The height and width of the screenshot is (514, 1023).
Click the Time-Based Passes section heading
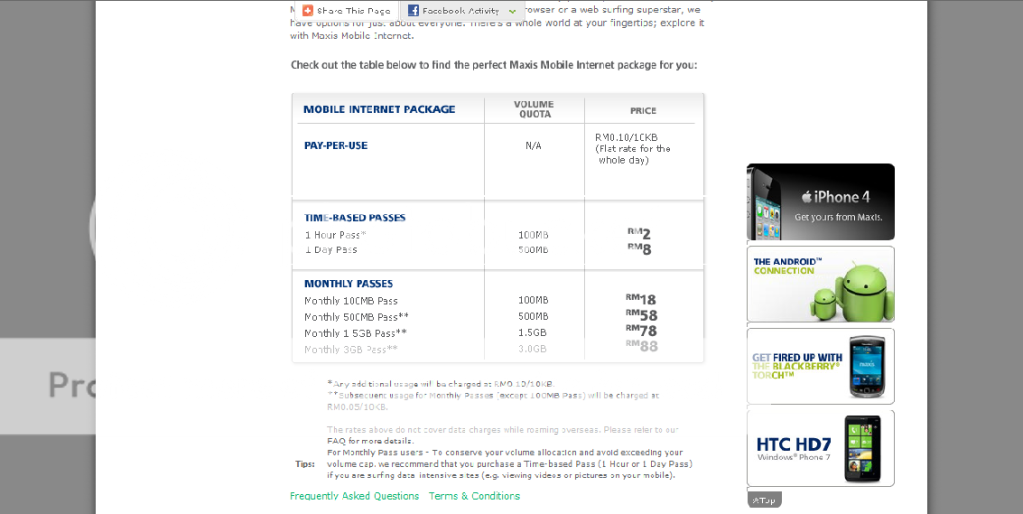(354, 218)
